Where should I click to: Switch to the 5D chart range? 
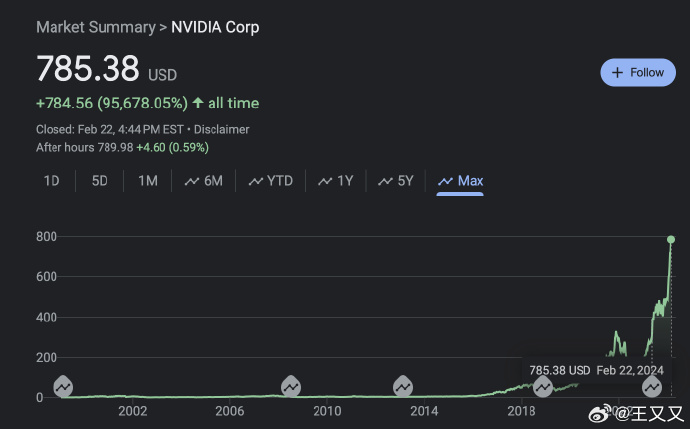tap(99, 181)
